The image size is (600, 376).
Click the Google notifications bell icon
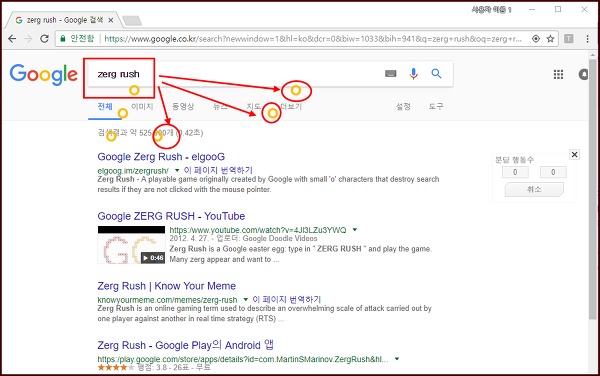tap(583, 74)
